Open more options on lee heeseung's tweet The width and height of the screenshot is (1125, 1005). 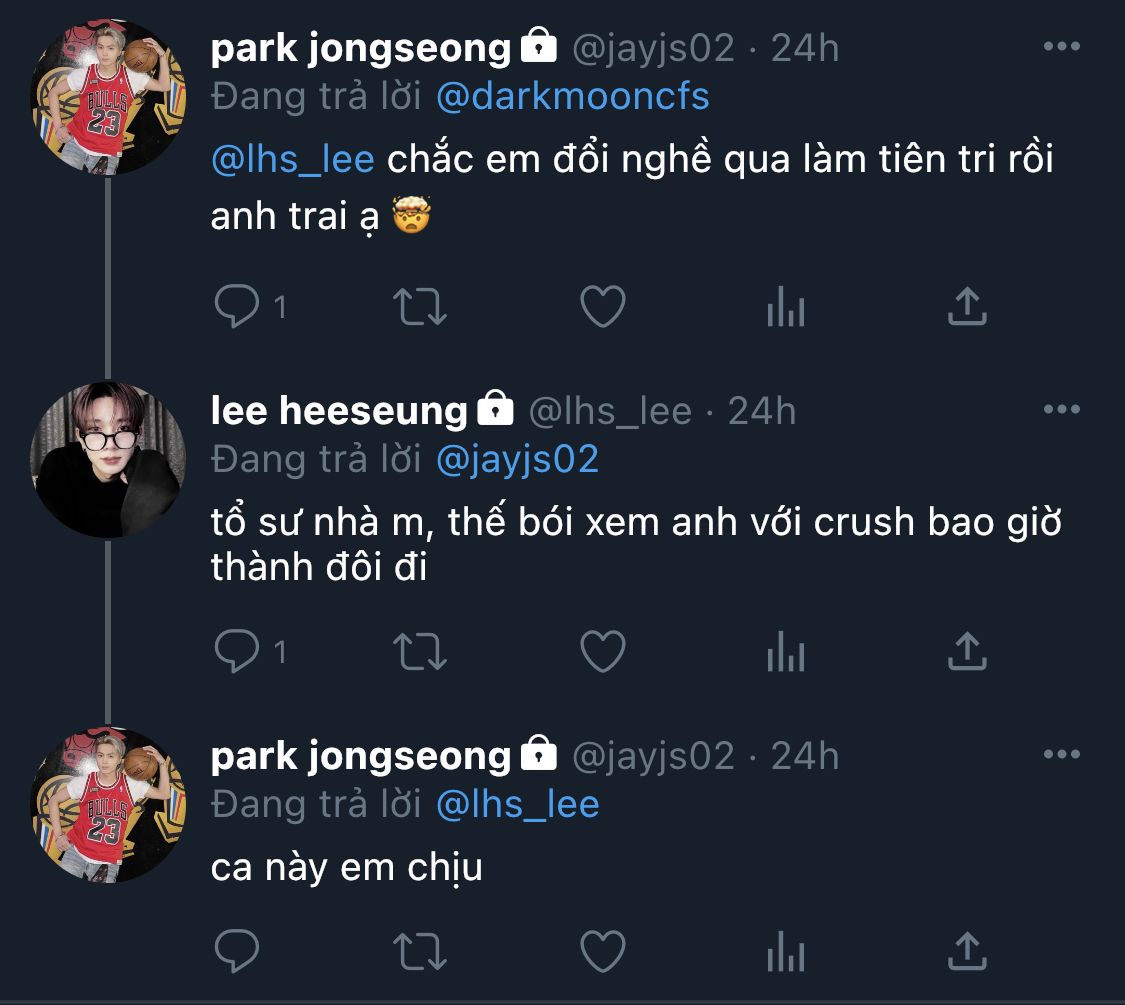point(1061,410)
